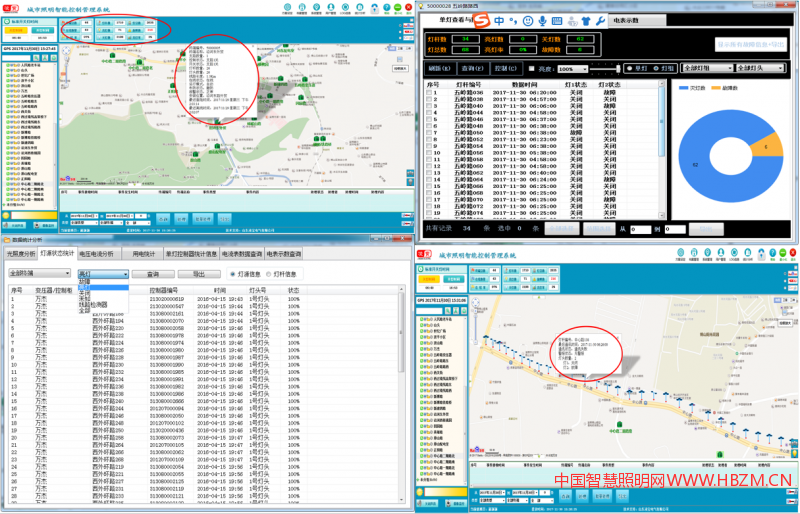The image size is (800, 514).
Task: Open the 全部灯组 dropdown
Action: point(706,68)
